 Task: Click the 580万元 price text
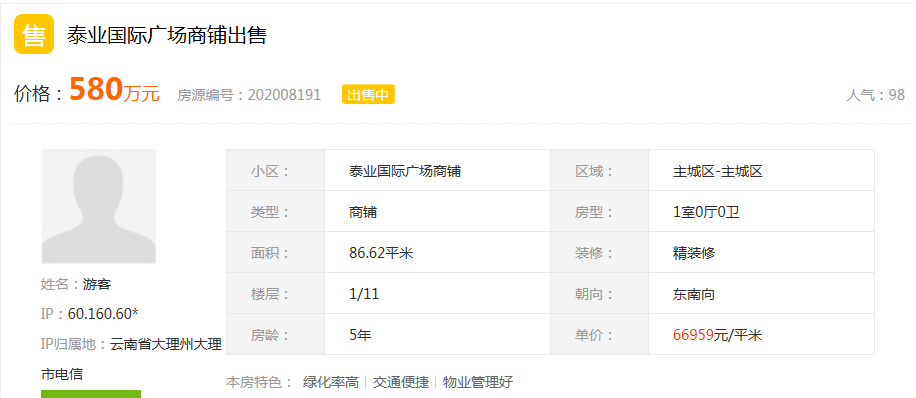pyautogui.click(x=114, y=91)
